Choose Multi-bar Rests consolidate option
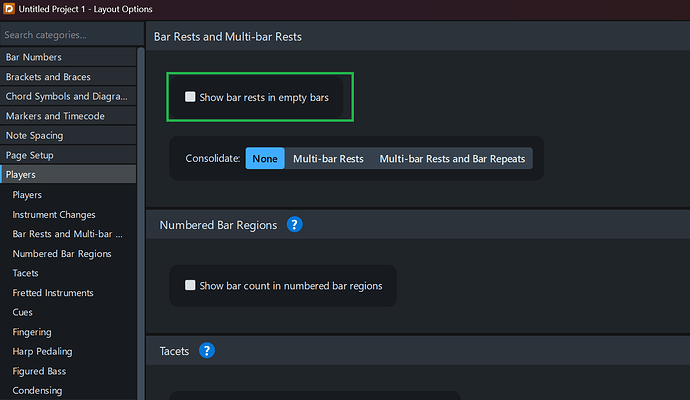The image size is (690, 400). 328,158
